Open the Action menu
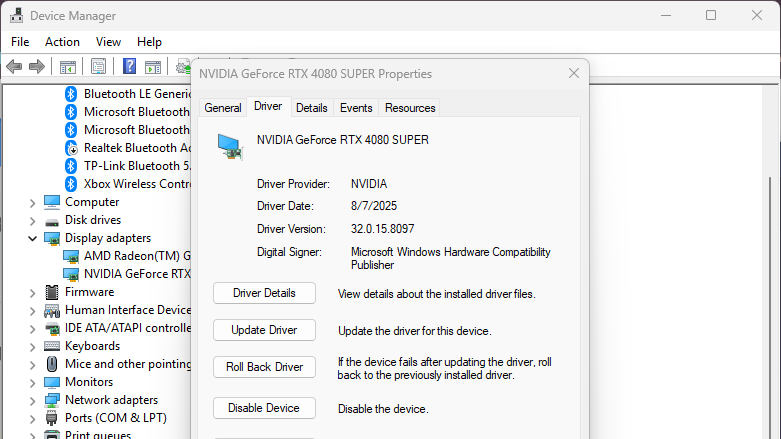The image size is (781, 439). 62,42
